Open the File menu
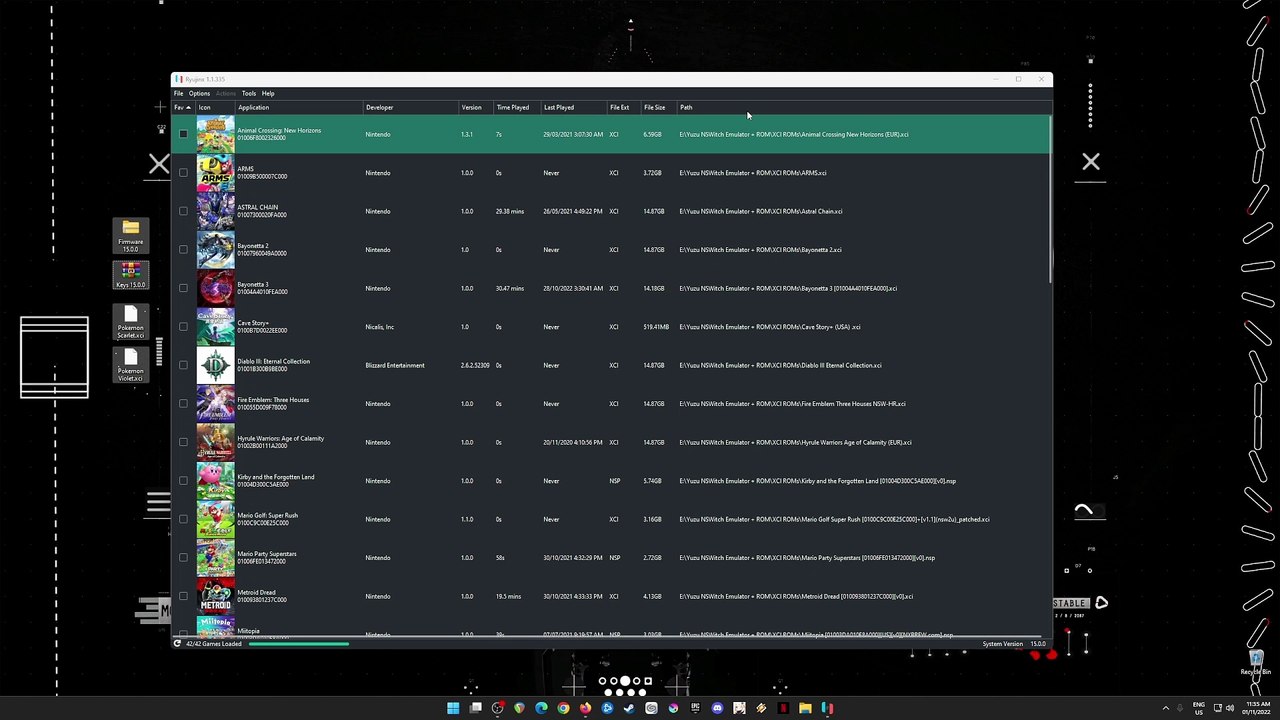 179,93
